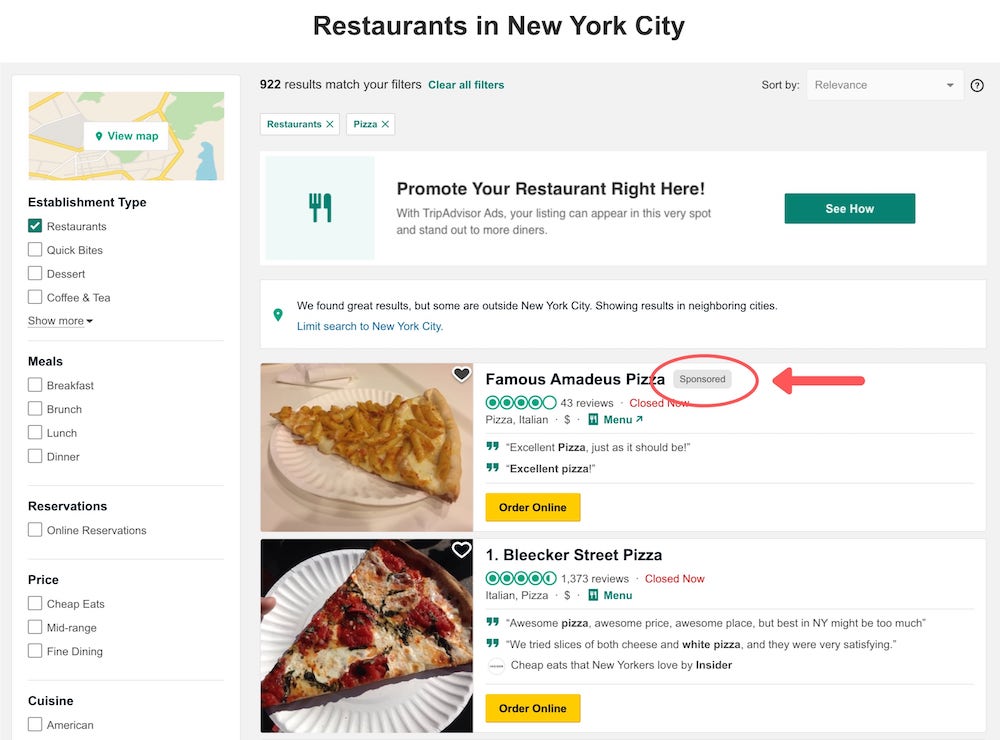The image size is (1000, 740).
Task: Check the Cheap Eats price filter
Action: tap(35, 603)
